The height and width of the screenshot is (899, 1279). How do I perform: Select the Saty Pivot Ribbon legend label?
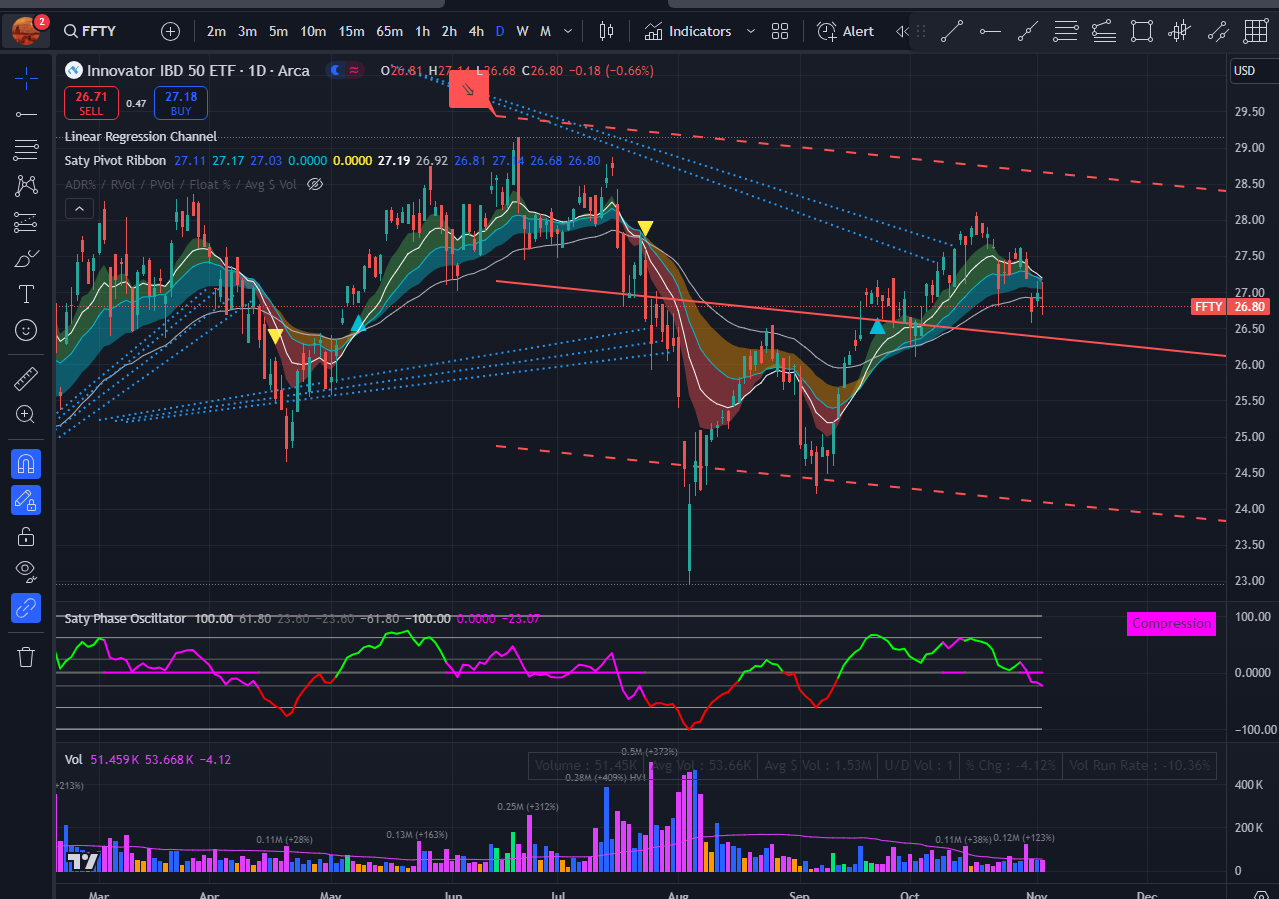click(x=115, y=160)
